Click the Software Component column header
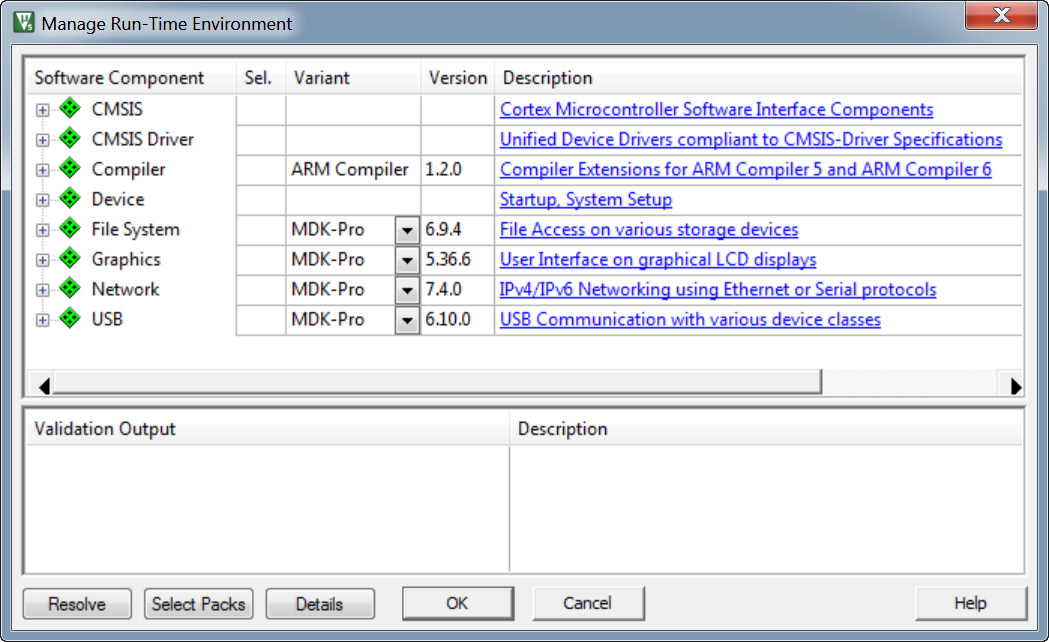This screenshot has width=1049, height=642. [119, 78]
